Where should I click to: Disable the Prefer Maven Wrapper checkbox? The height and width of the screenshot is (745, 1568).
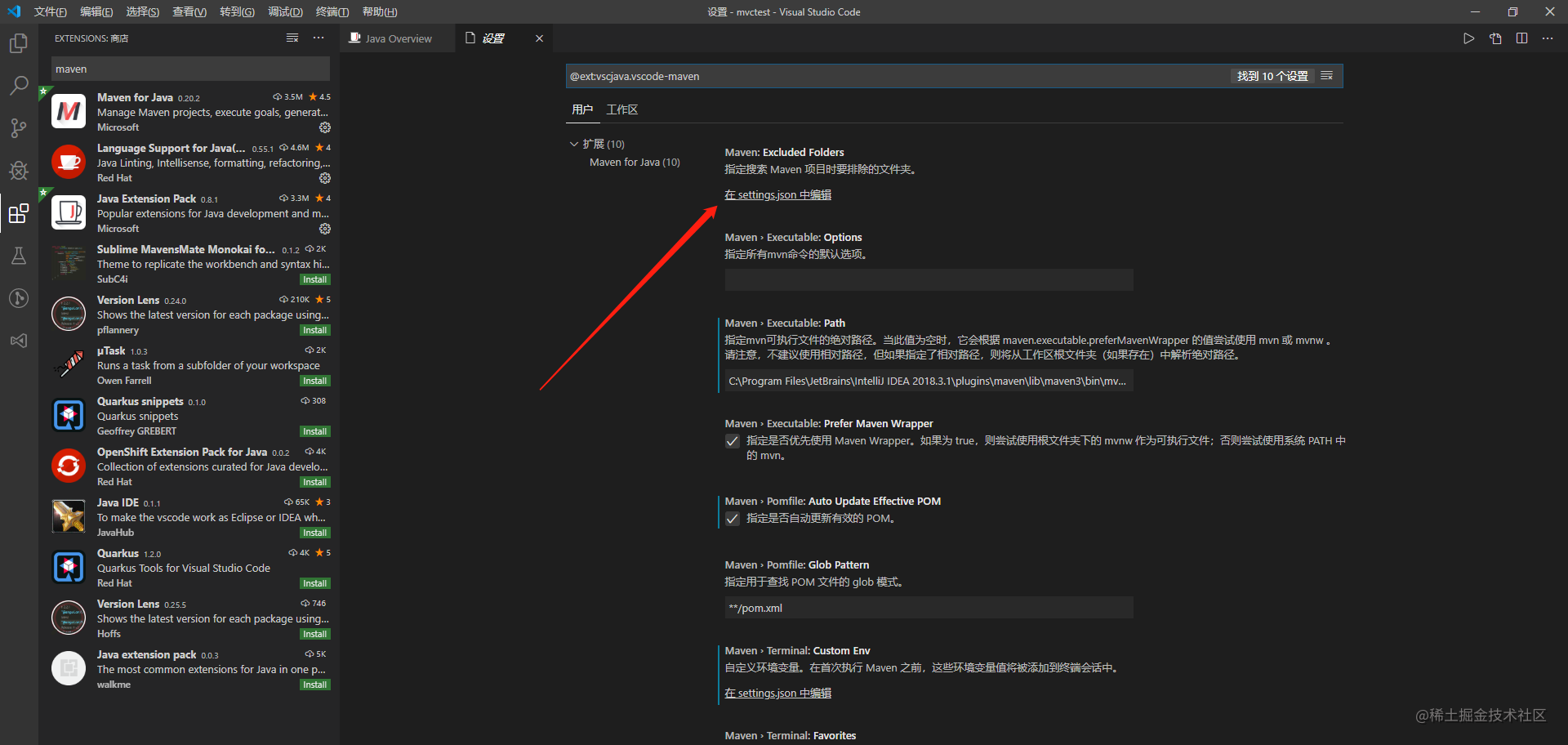733,441
